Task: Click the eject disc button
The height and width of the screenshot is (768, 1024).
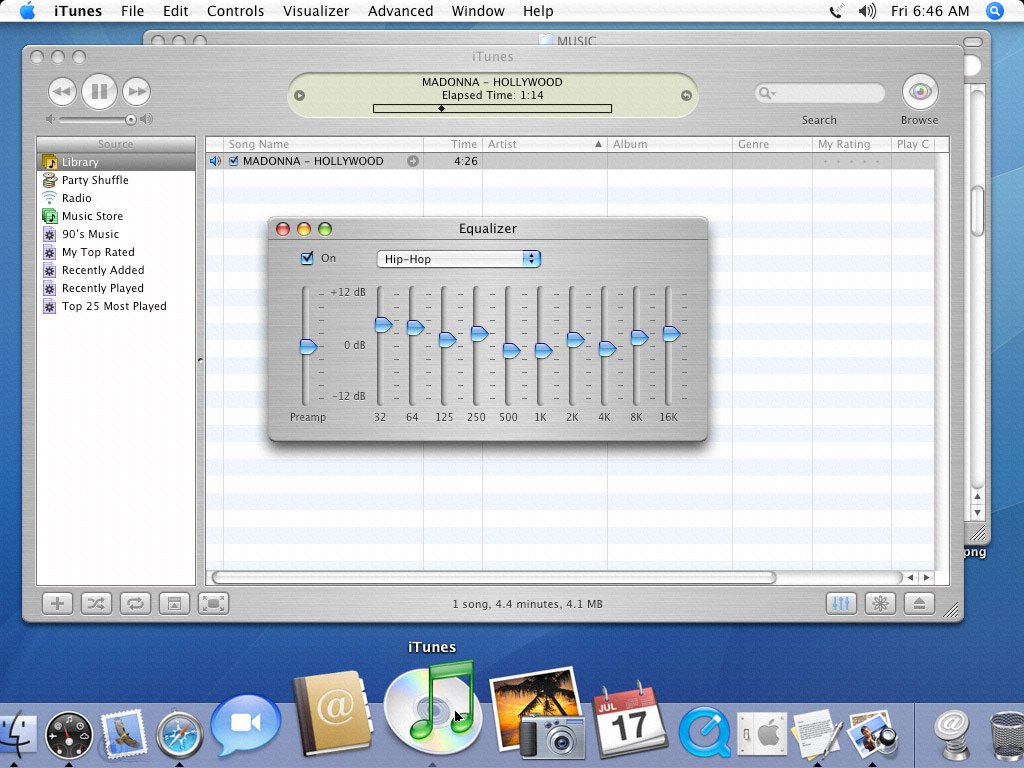Action: pos(919,604)
